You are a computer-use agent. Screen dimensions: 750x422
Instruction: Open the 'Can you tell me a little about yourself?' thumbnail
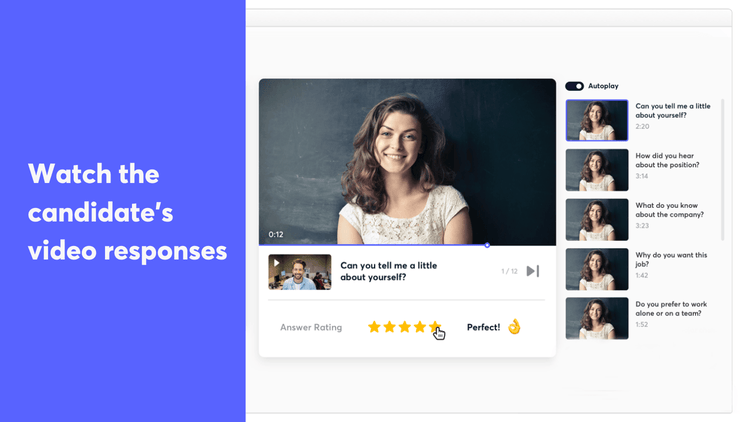tap(596, 120)
